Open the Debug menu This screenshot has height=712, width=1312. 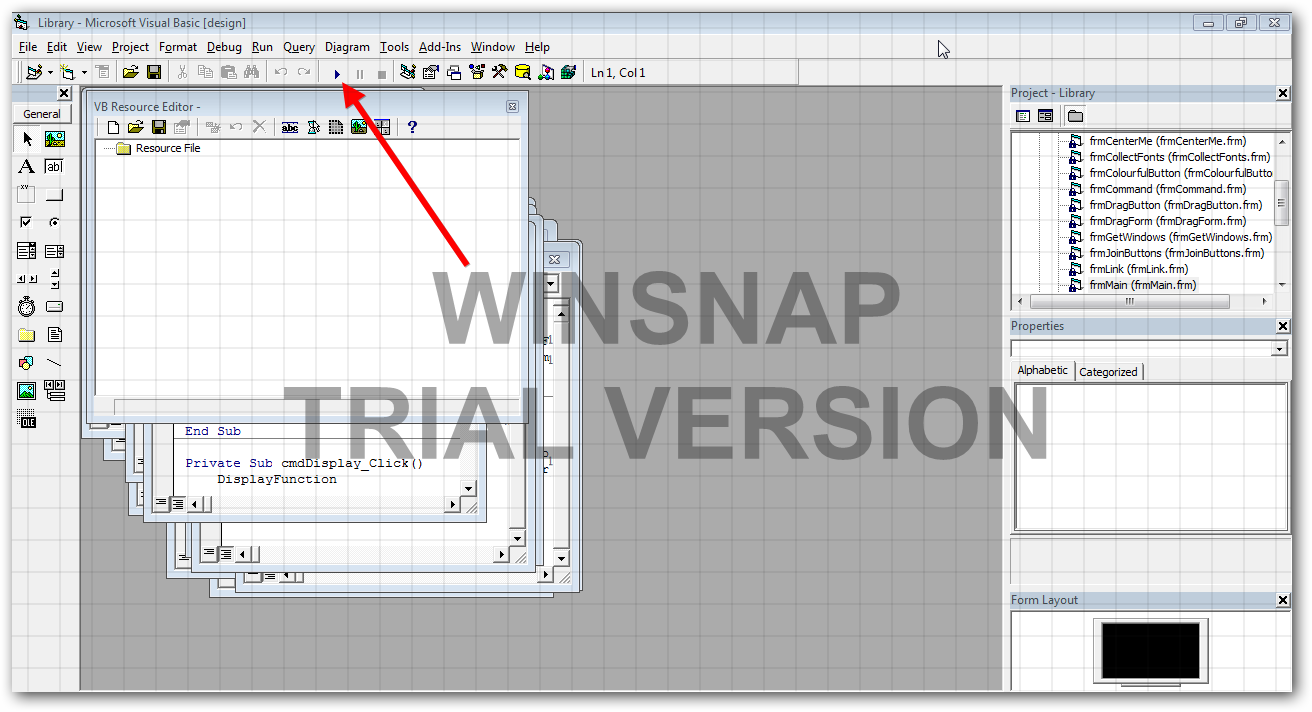224,47
